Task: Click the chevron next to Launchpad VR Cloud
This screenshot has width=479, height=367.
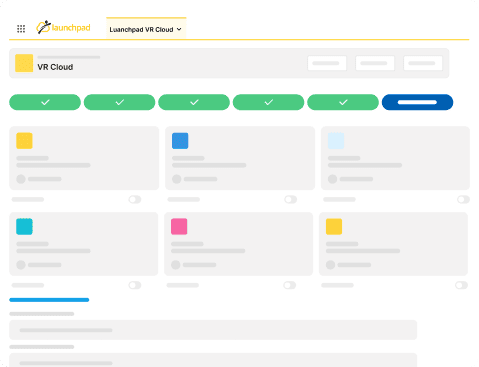Action: [x=179, y=29]
